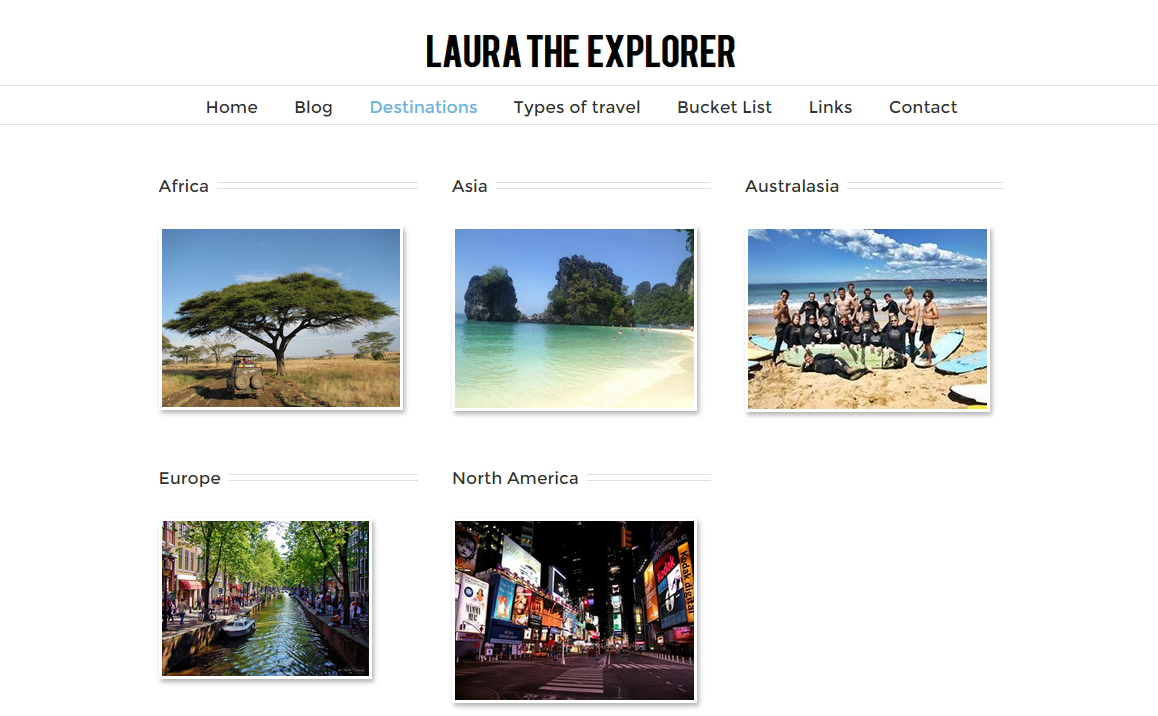This screenshot has height=716, width=1158.
Task: Open the Asia beach islands thumbnail
Action: pos(575,319)
